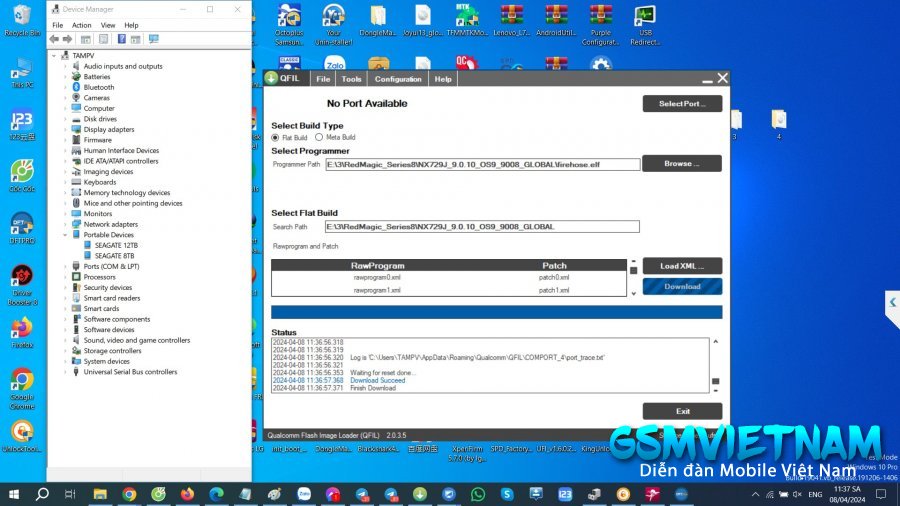Open AndroidUtil archive desktop icon
Screen dimensions: 900x506
click(556, 21)
